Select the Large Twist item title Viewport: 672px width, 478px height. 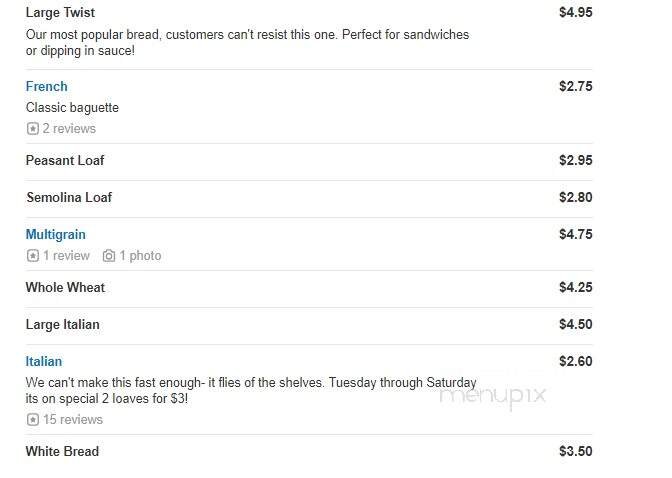tap(60, 13)
